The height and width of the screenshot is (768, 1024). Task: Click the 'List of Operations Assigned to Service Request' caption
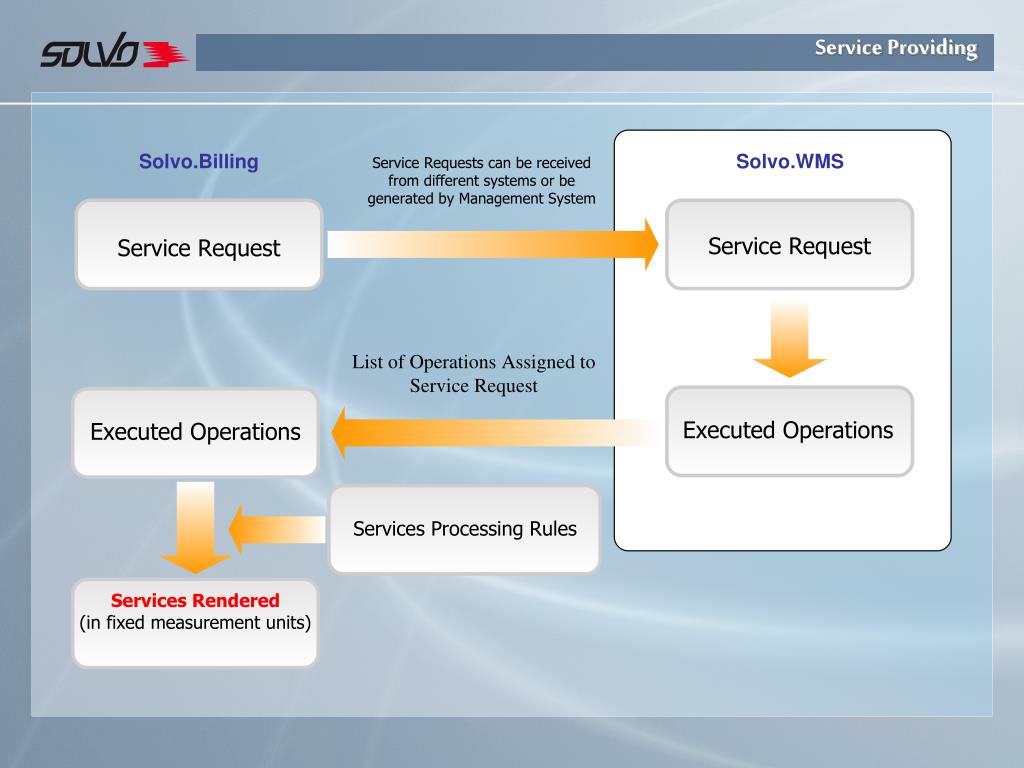473,374
